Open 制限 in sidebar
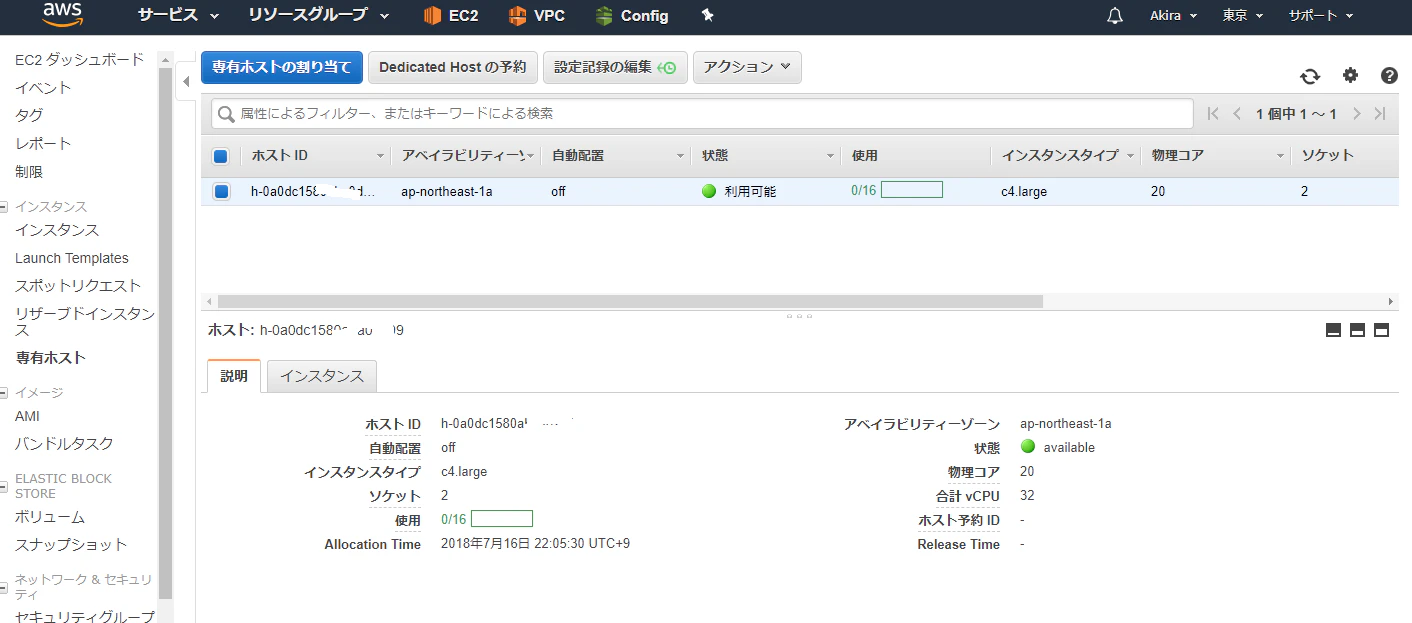This screenshot has height=623, width=1412. 29,172
